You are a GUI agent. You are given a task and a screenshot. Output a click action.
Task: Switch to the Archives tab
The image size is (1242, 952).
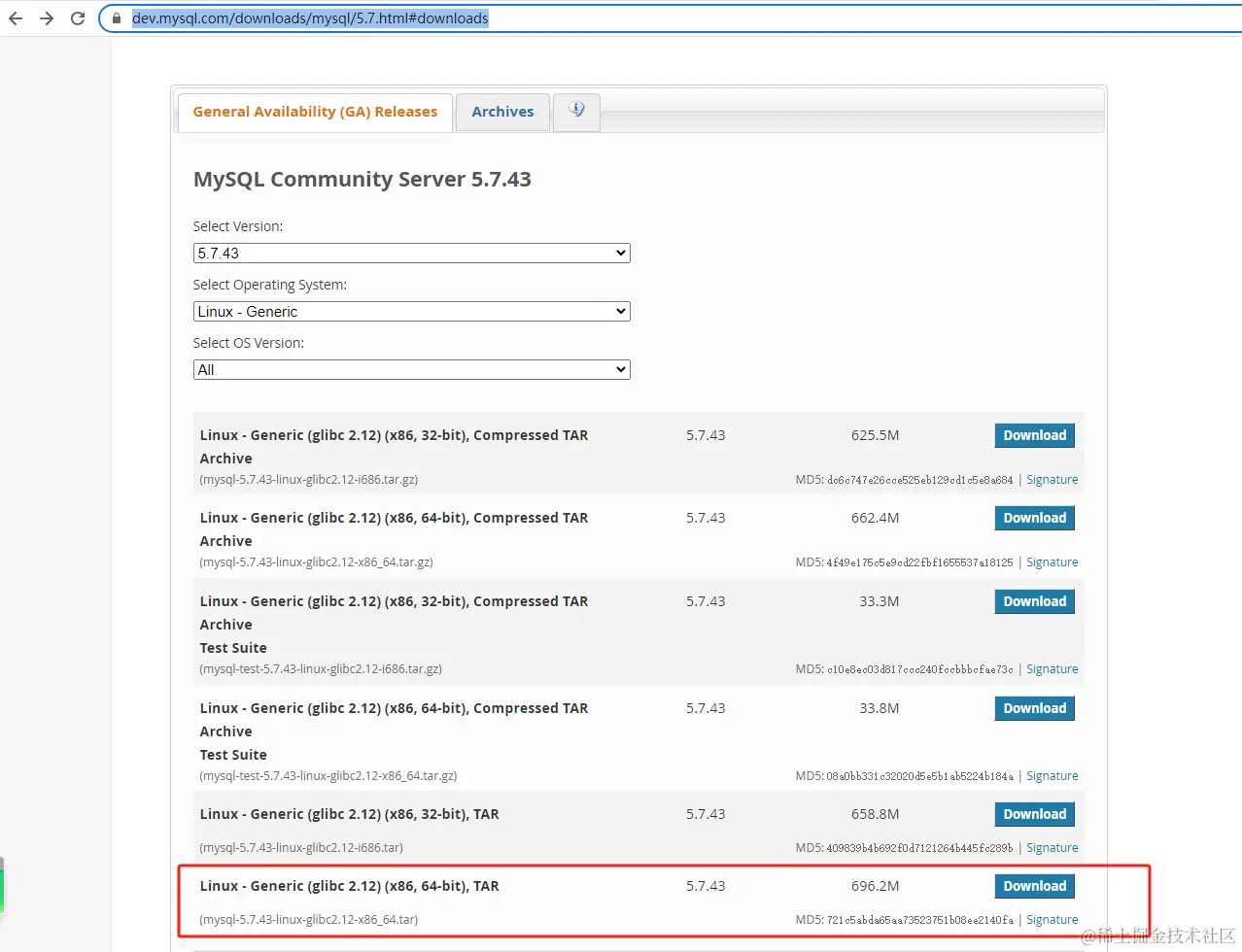[502, 112]
